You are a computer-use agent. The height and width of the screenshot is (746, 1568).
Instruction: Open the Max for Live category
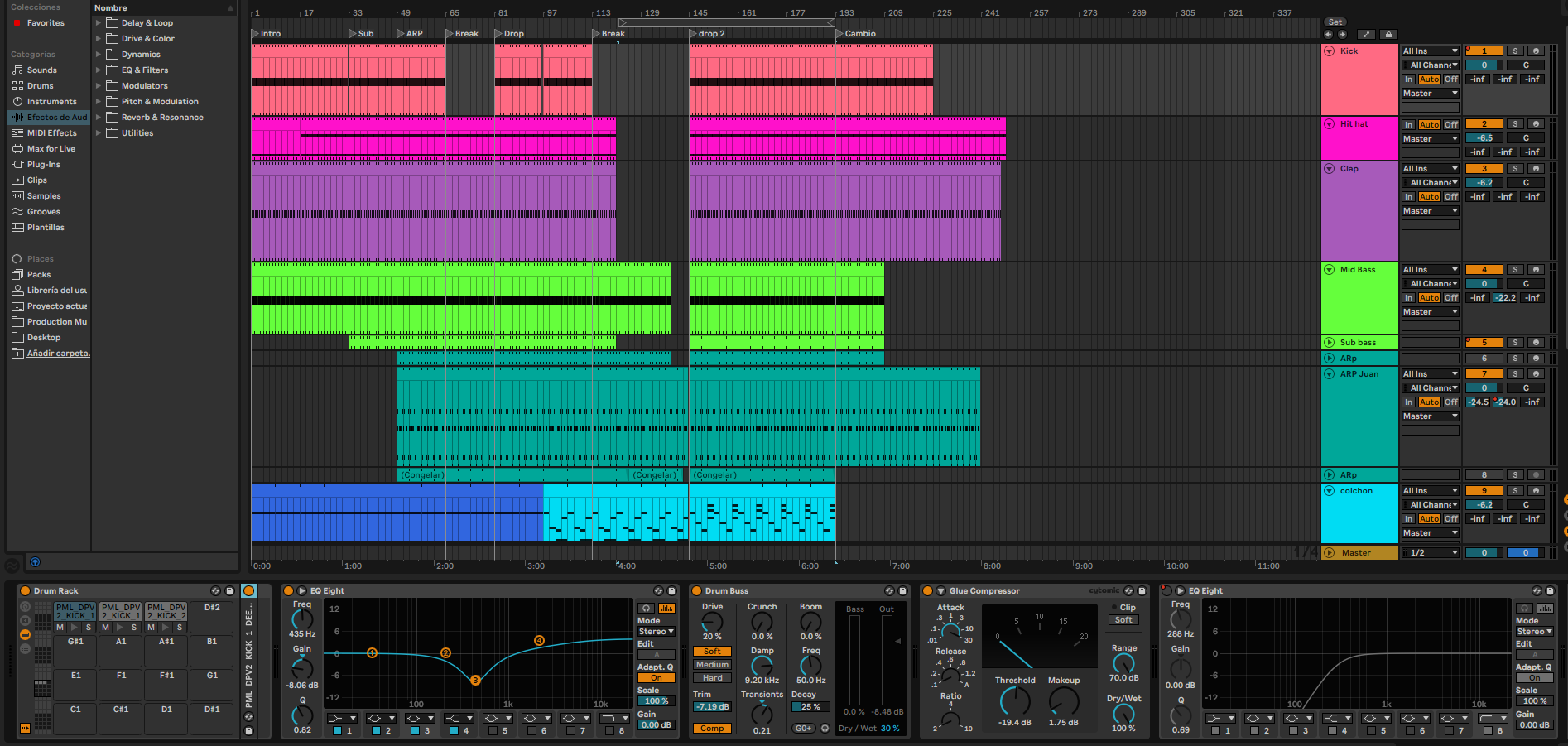click(51, 149)
